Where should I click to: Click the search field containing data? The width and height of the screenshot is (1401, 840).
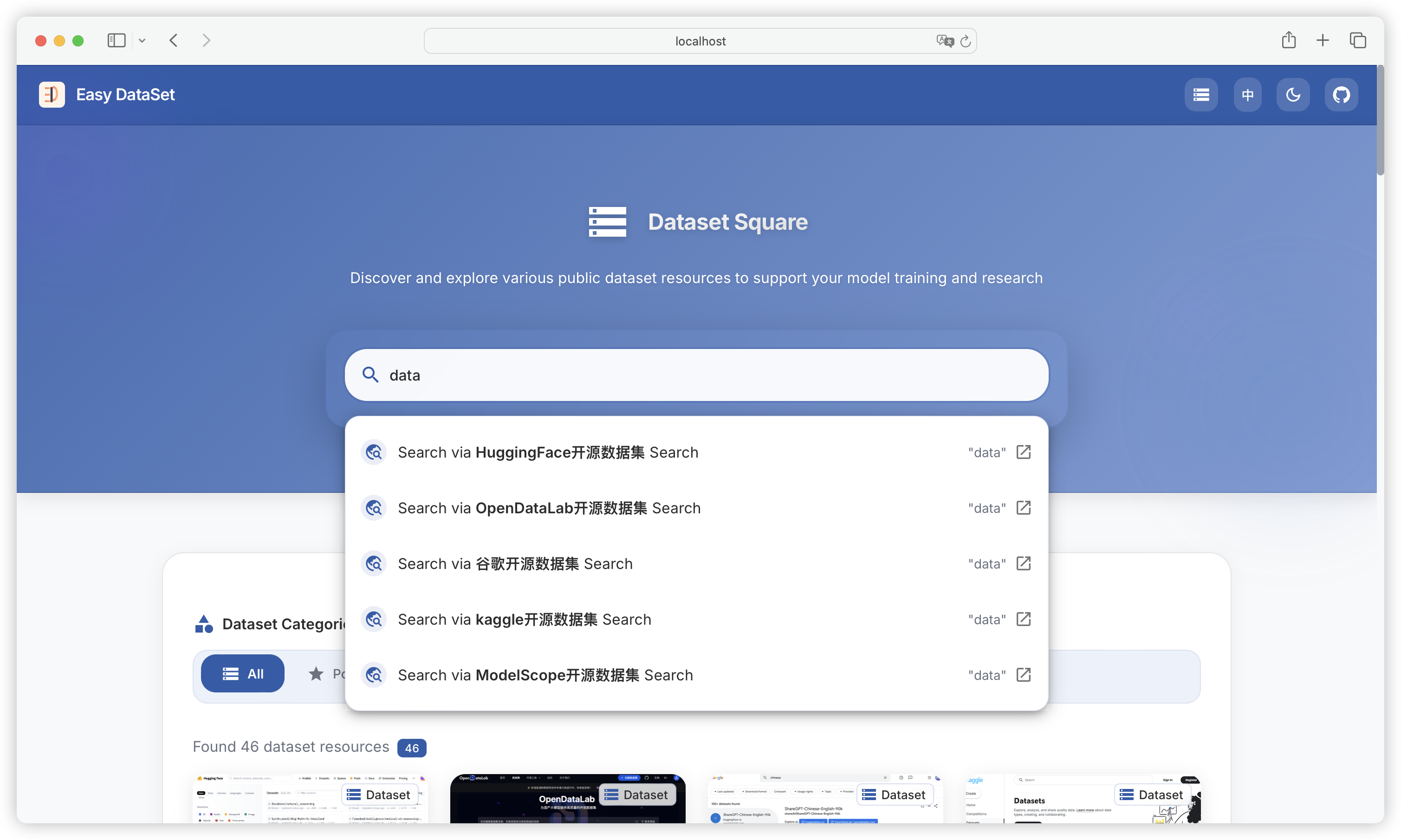[696, 375]
